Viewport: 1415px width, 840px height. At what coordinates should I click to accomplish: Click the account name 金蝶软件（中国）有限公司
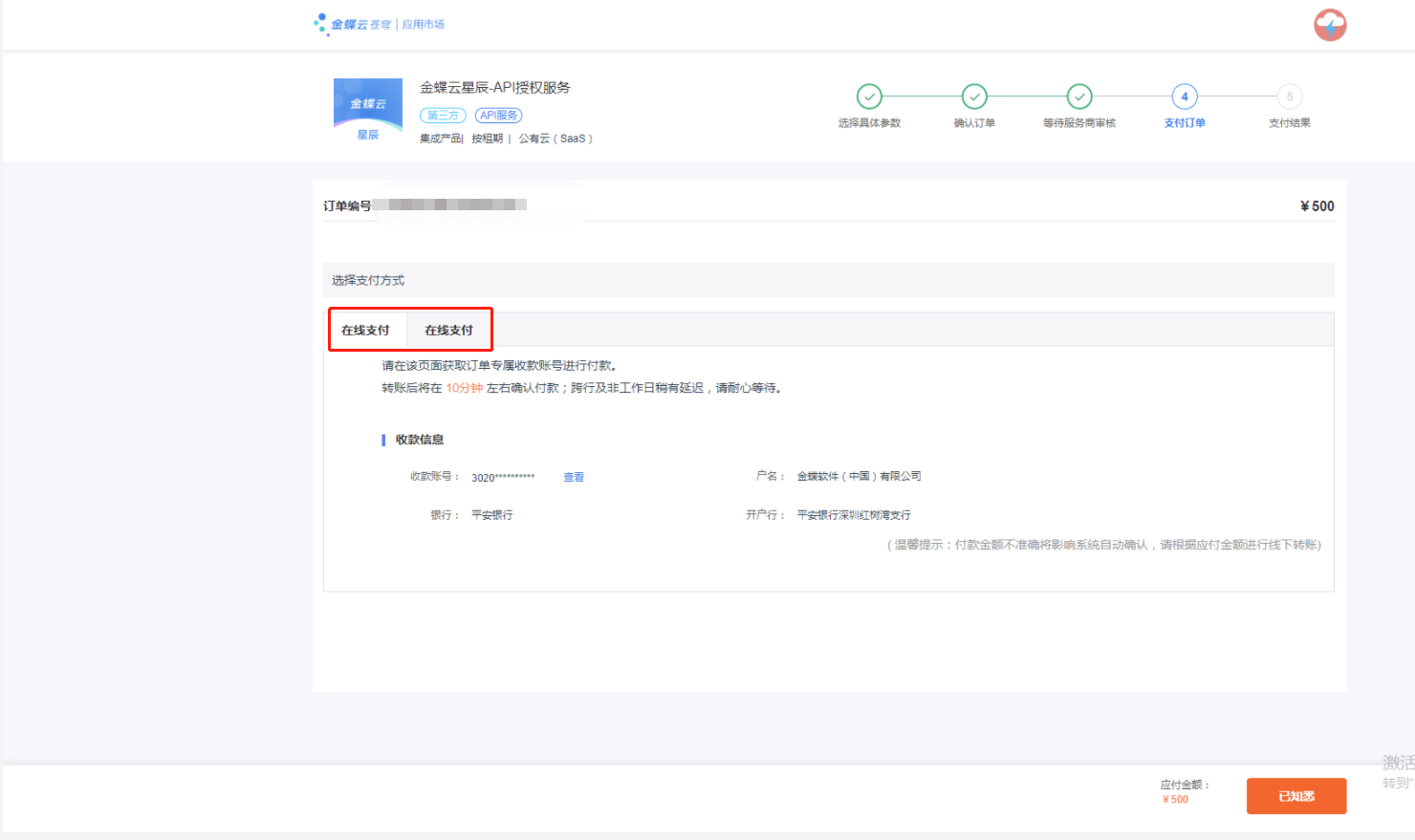(860, 476)
